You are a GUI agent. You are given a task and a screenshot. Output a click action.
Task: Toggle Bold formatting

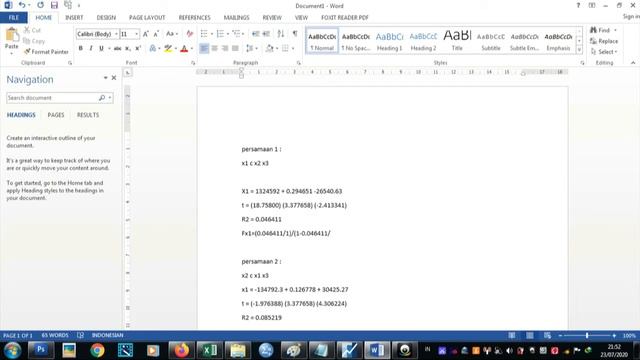click(80, 49)
